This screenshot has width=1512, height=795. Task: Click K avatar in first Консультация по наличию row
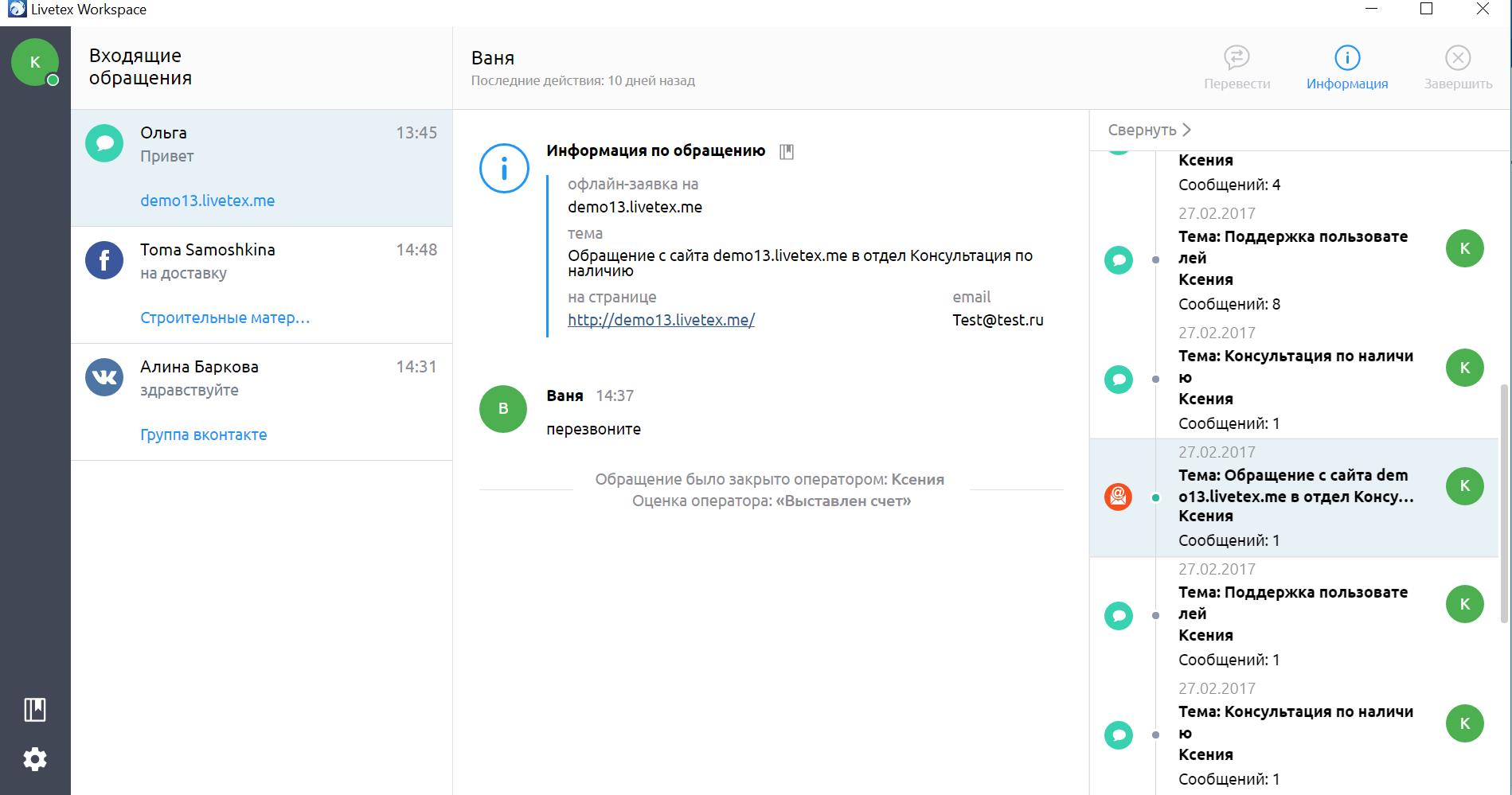click(x=1465, y=368)
